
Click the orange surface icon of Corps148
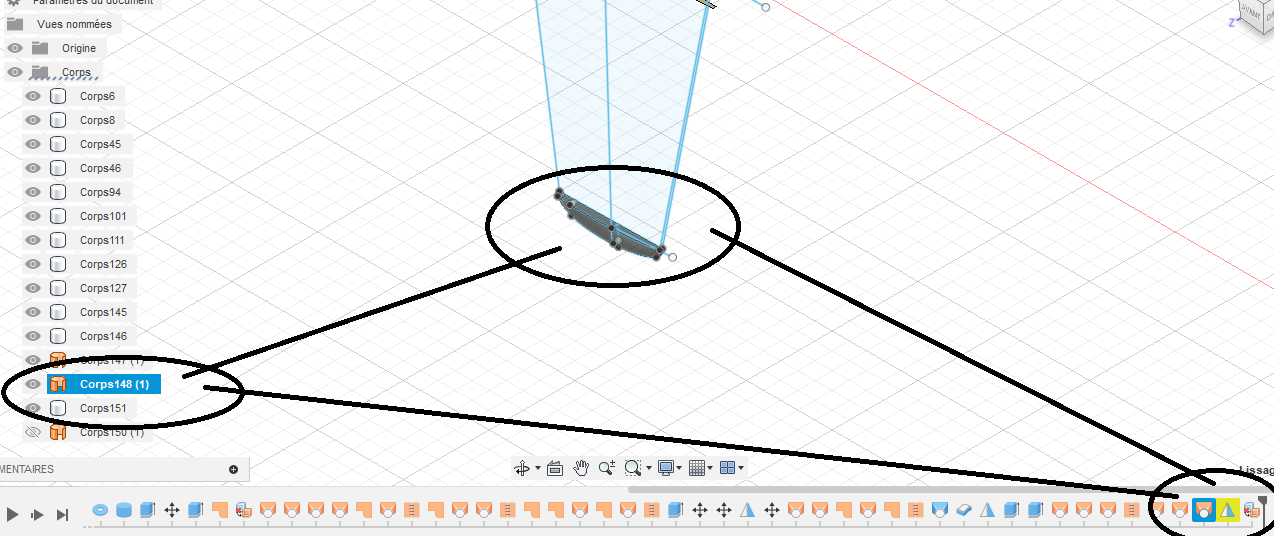(x=58, y=384)
